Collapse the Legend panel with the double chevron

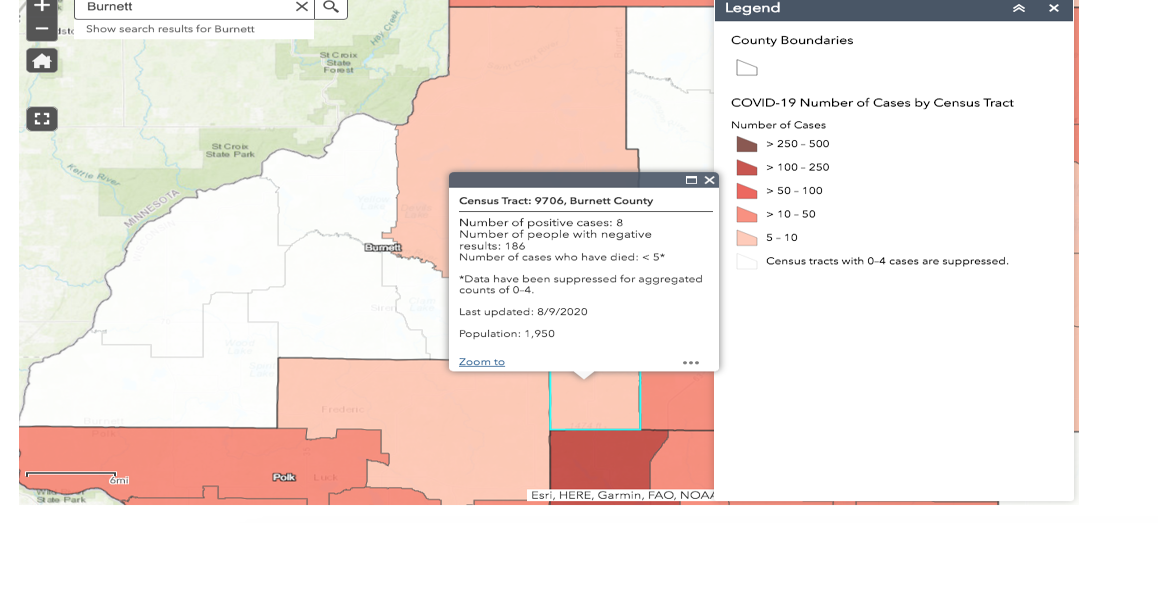click(x=1019, y=9)
